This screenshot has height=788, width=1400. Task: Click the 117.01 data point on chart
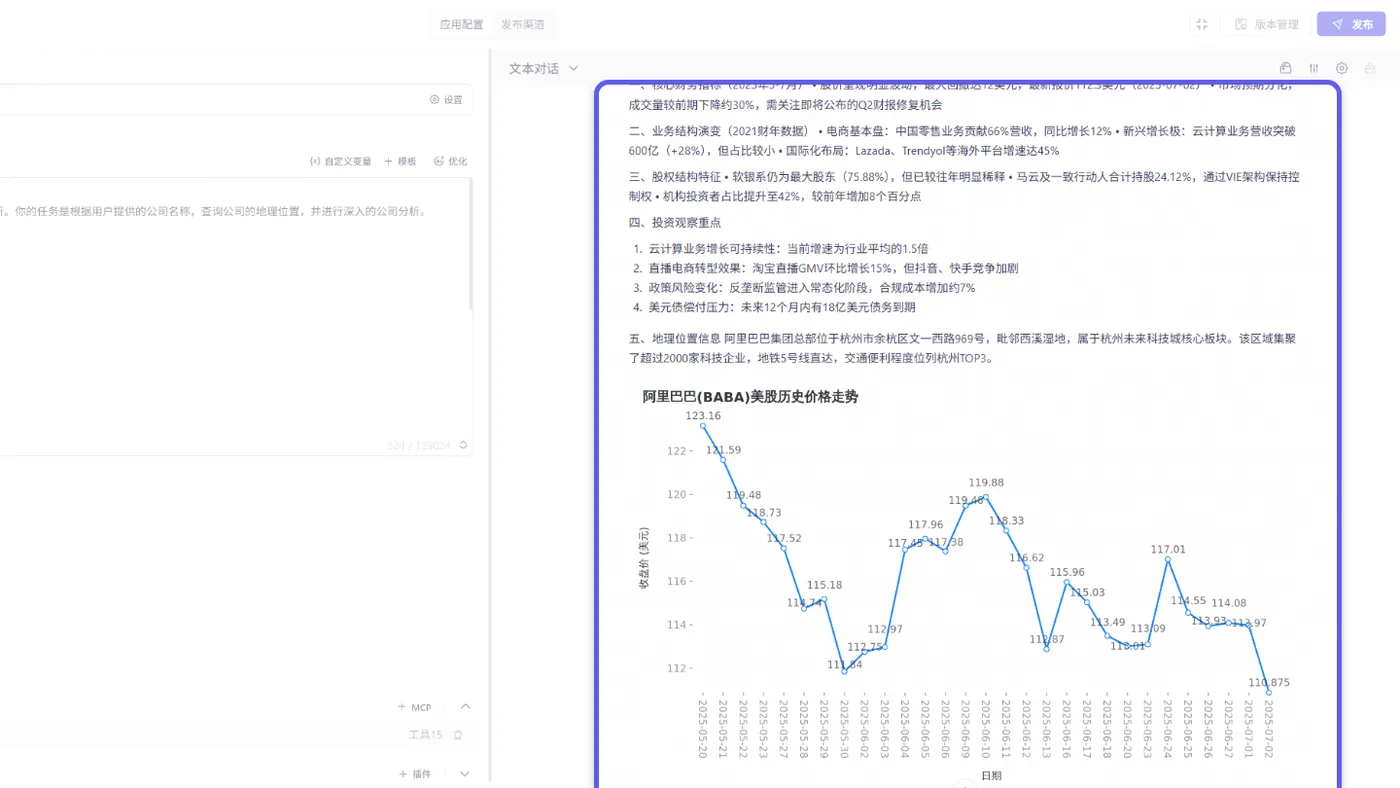1168,559
